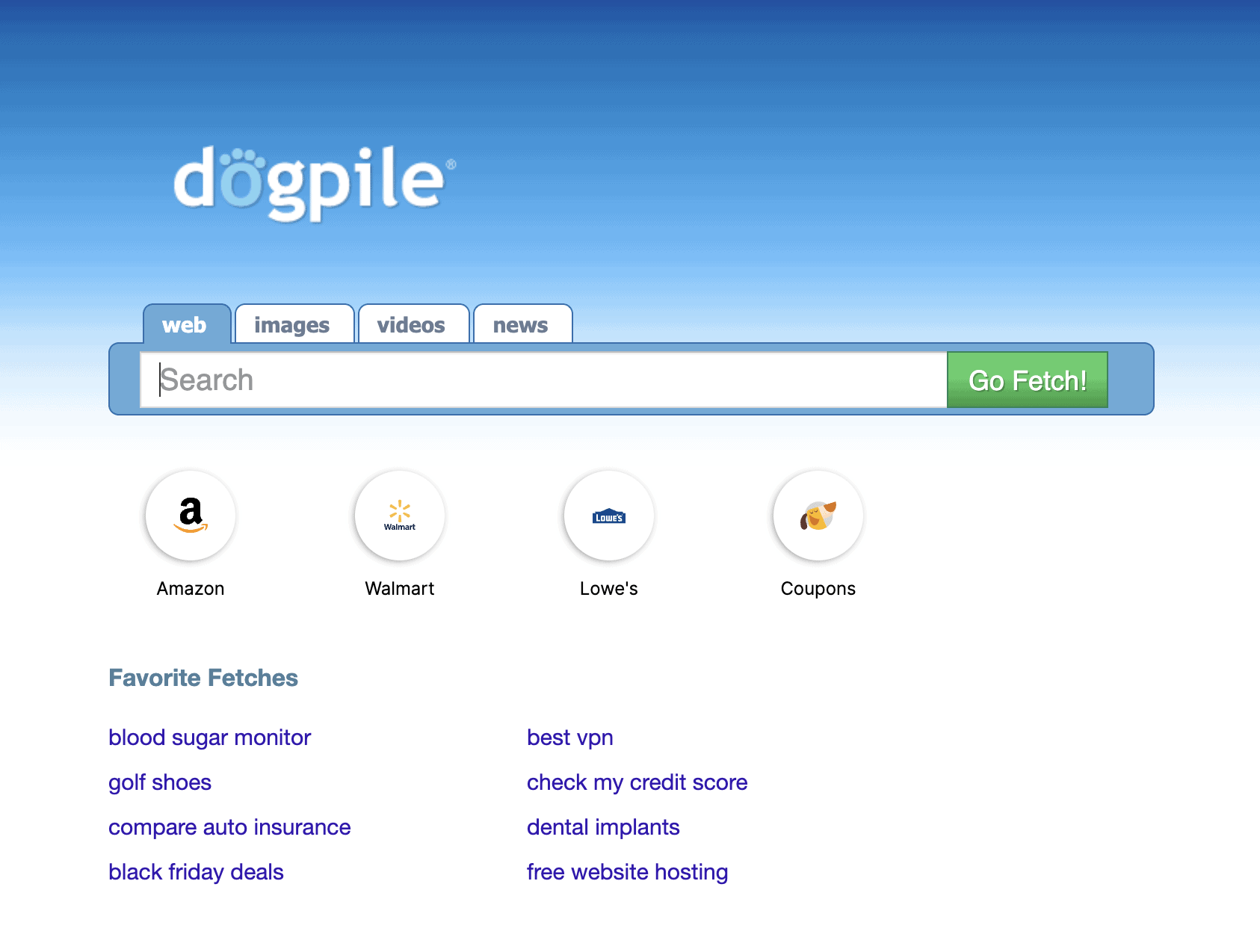Select the web search tab
The width and height of the screenshot is (1260, 952).
pyautogui.click(x=187, y=324)
